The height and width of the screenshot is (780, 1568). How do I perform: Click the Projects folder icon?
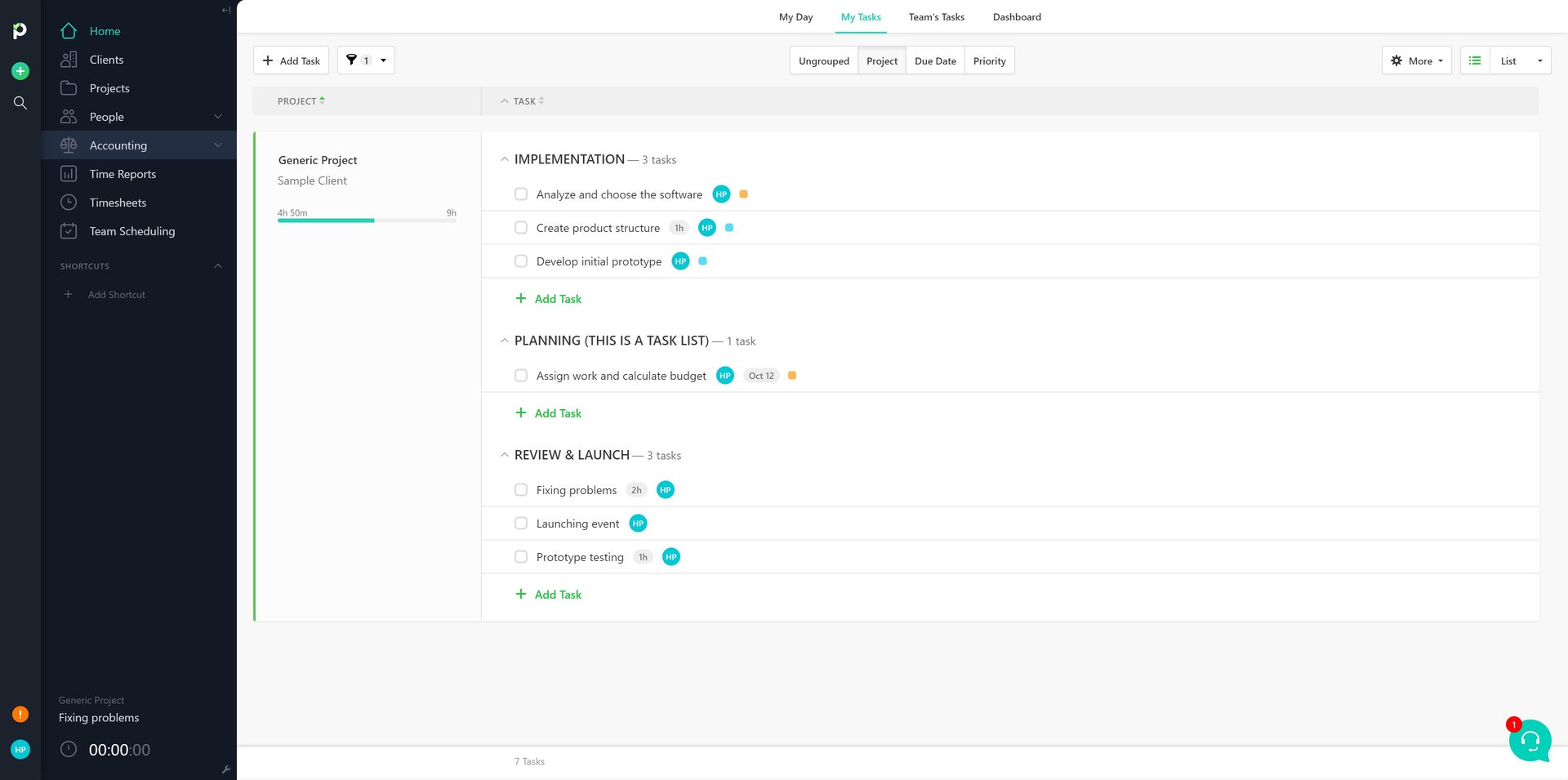tap(69, 88)
